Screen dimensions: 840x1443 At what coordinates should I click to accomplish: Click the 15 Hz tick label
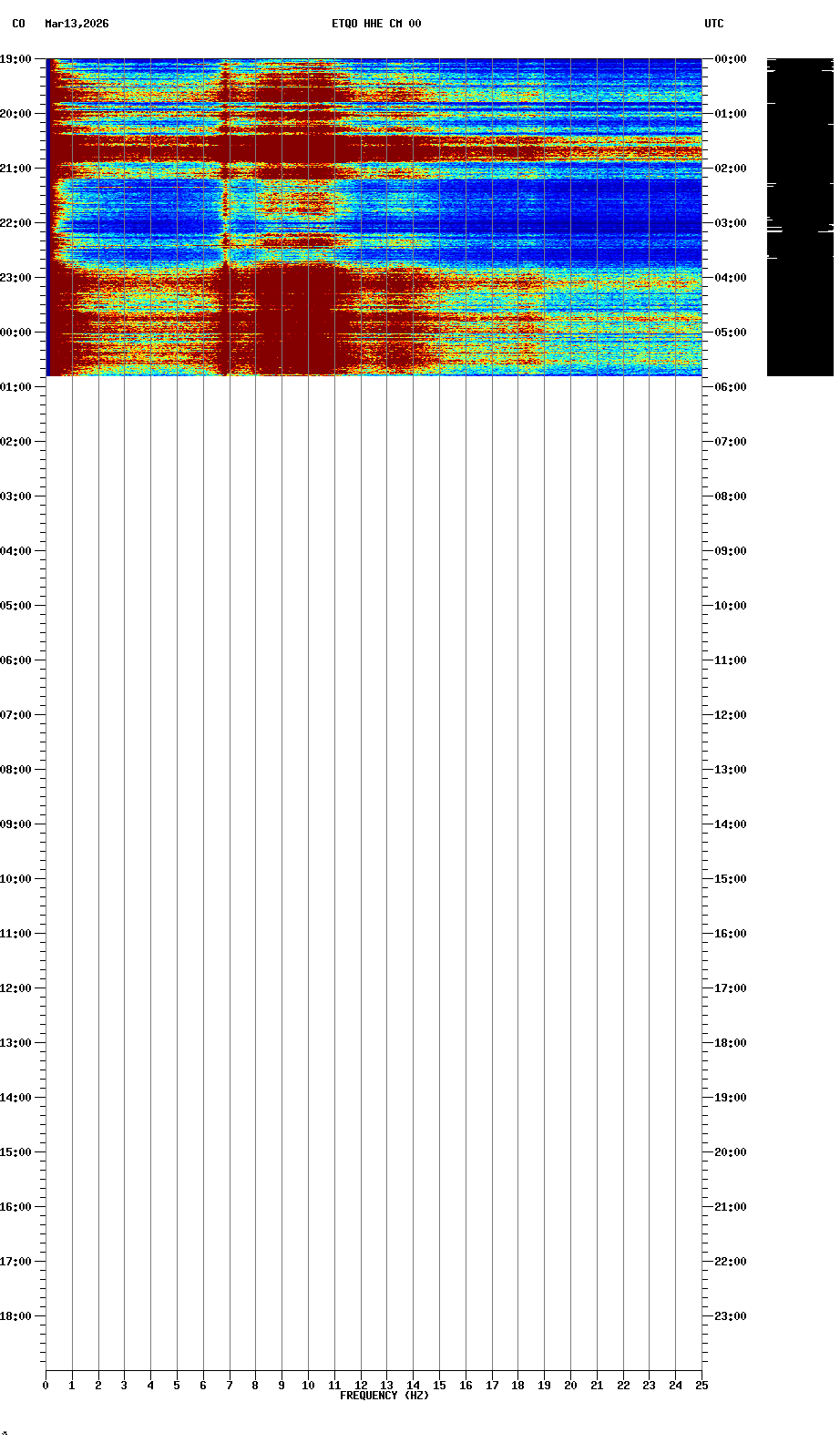[439, 1386]
